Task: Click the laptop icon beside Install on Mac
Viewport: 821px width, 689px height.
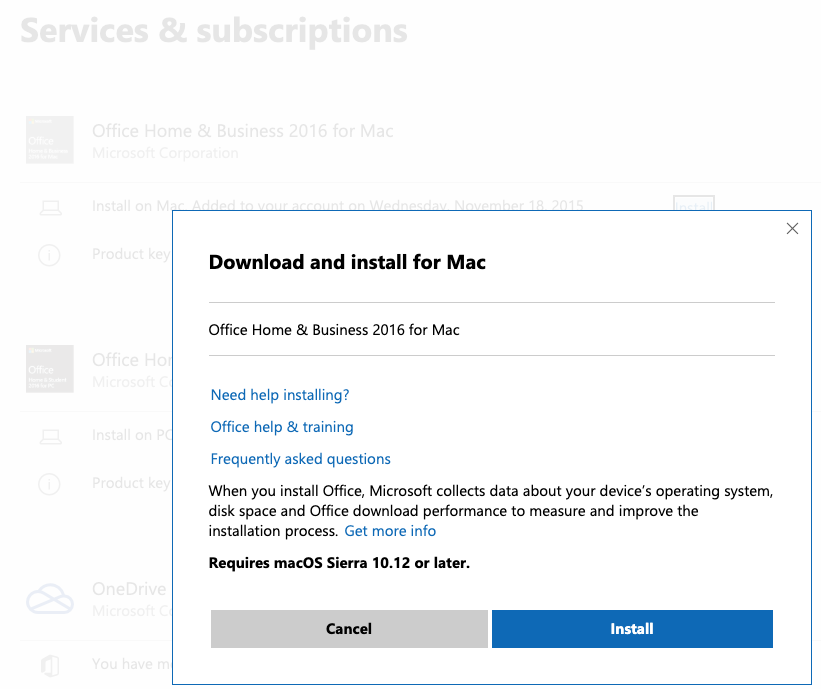Action: coord(51,208)
